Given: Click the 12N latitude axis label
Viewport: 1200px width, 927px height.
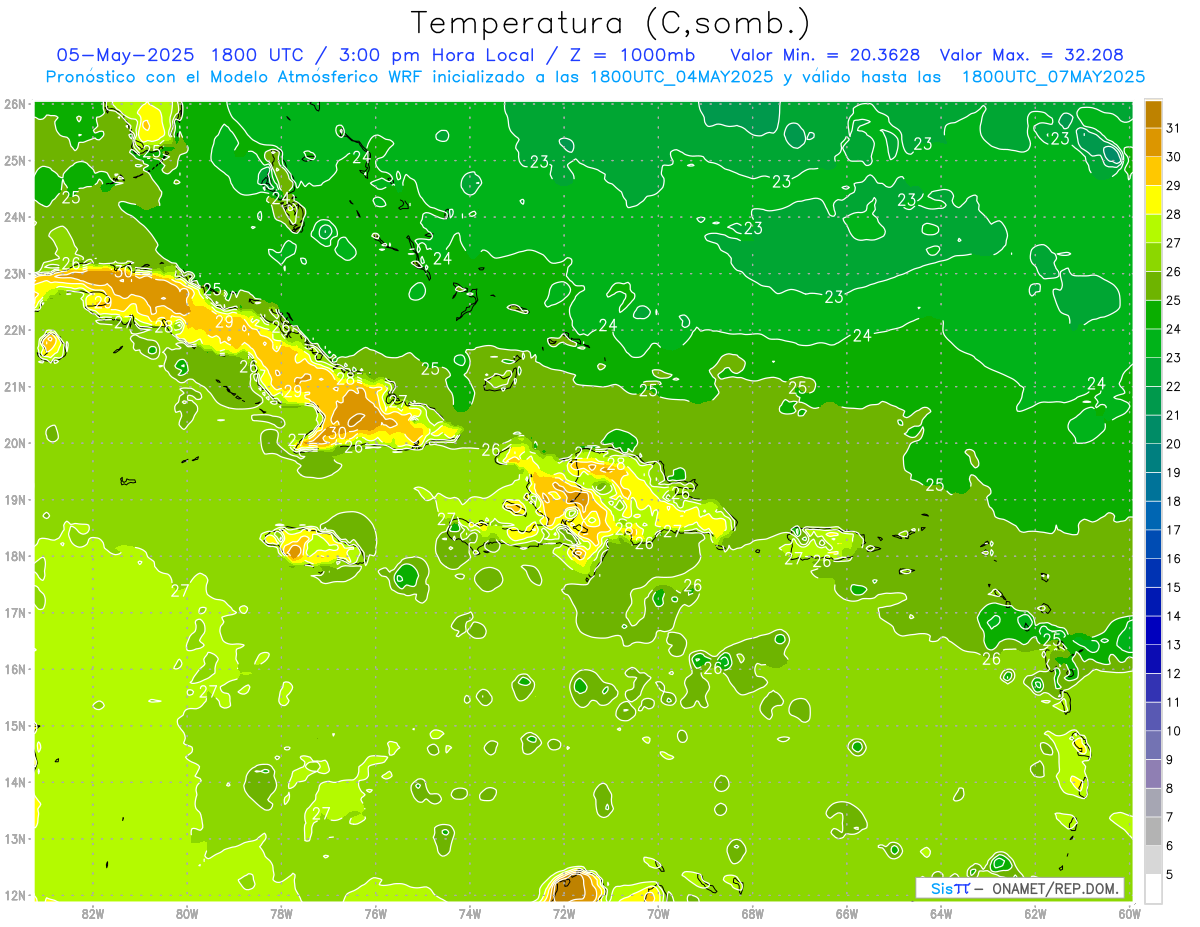Looking at the screenshot, I should tap(14, 895).
